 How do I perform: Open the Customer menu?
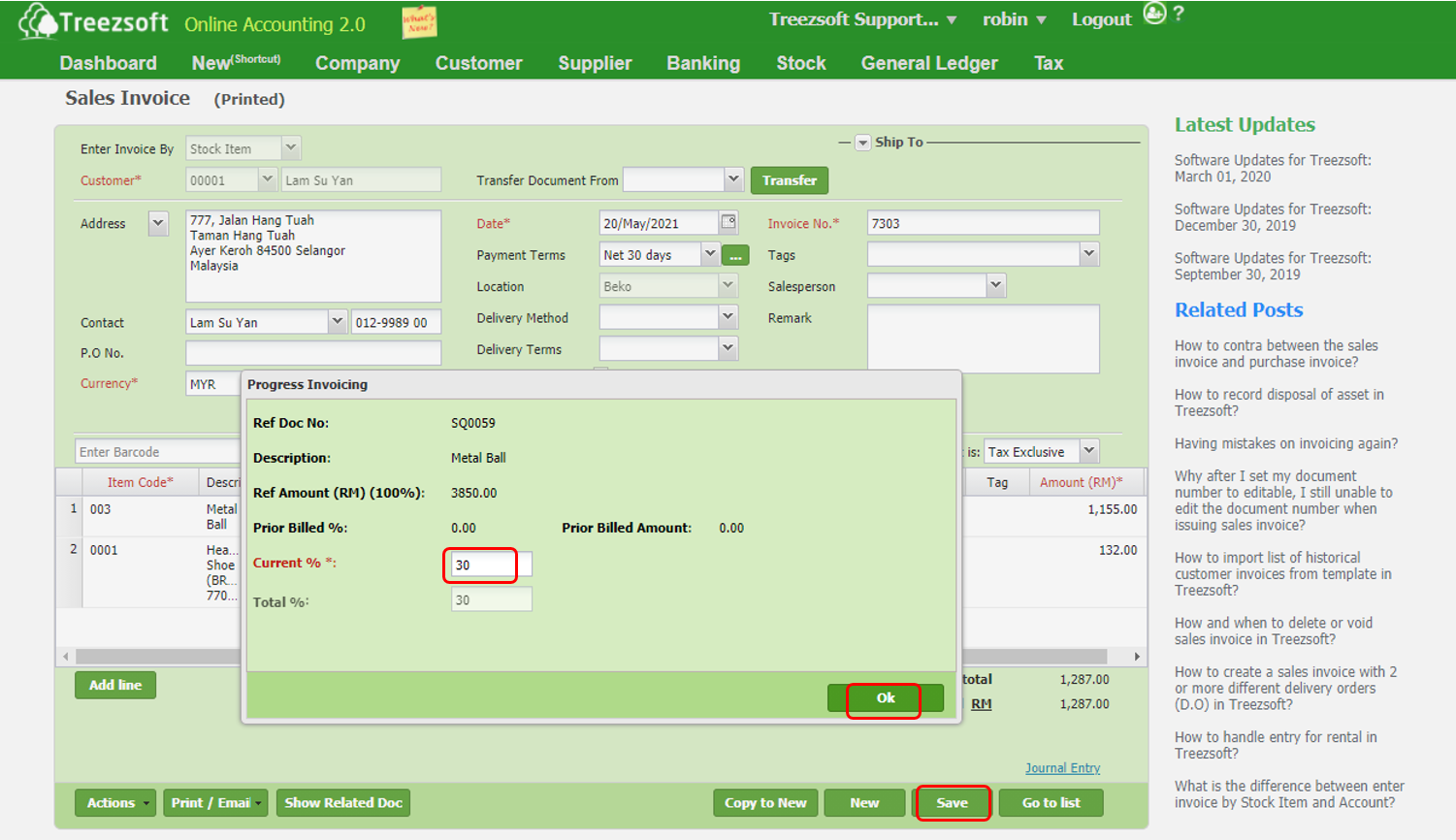click(478, 63)
